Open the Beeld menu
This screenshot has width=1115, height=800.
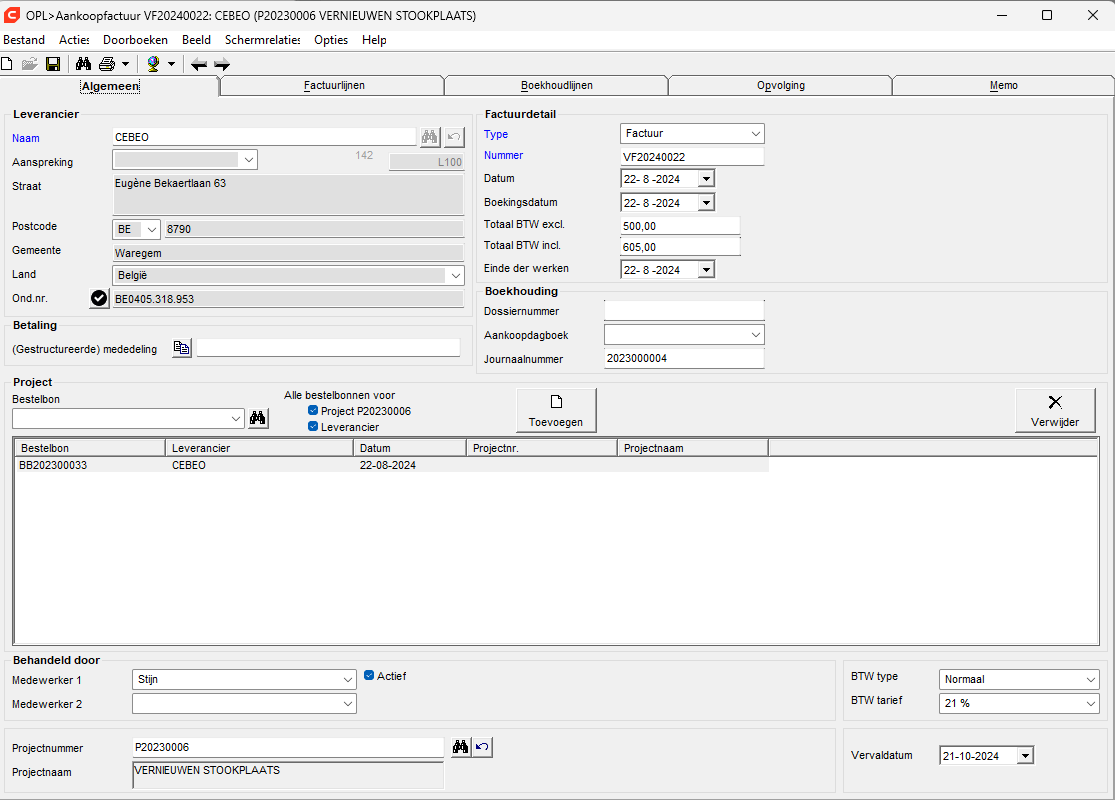(196, 40)
